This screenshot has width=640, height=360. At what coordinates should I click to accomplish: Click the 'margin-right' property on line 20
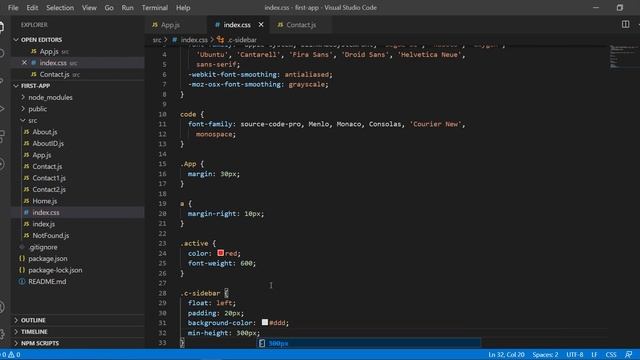[212, 214]
